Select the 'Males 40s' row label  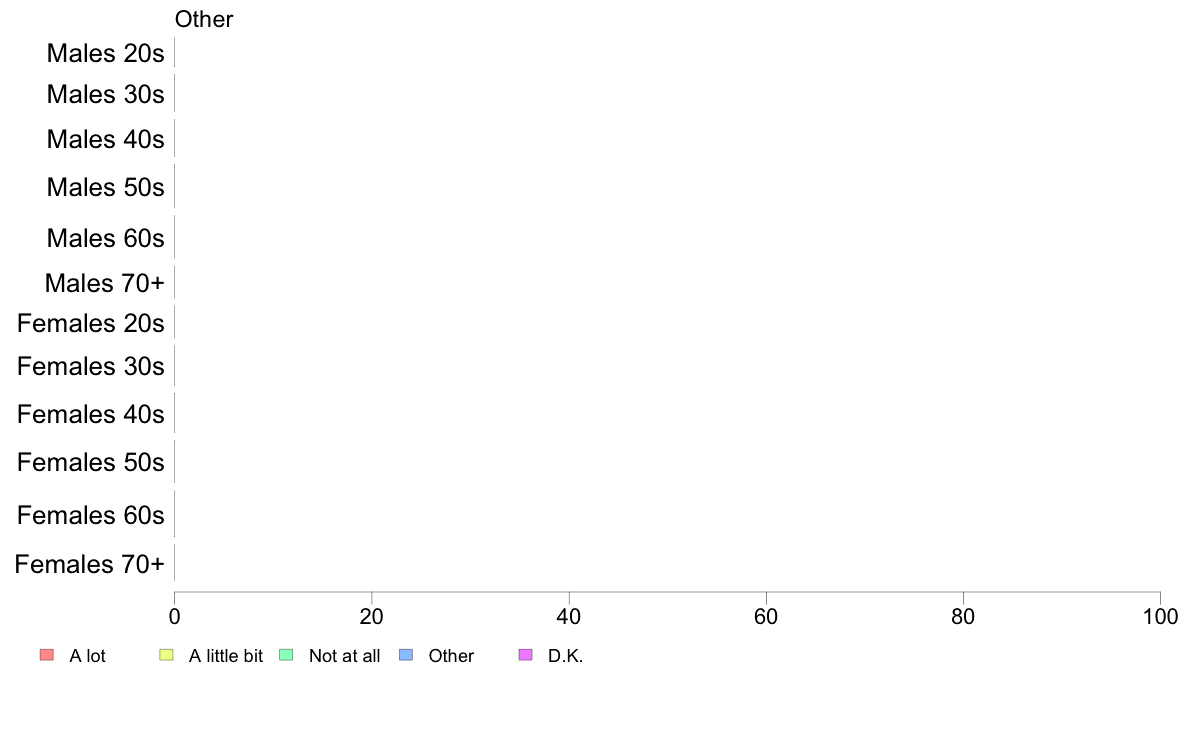click(105, 139)
